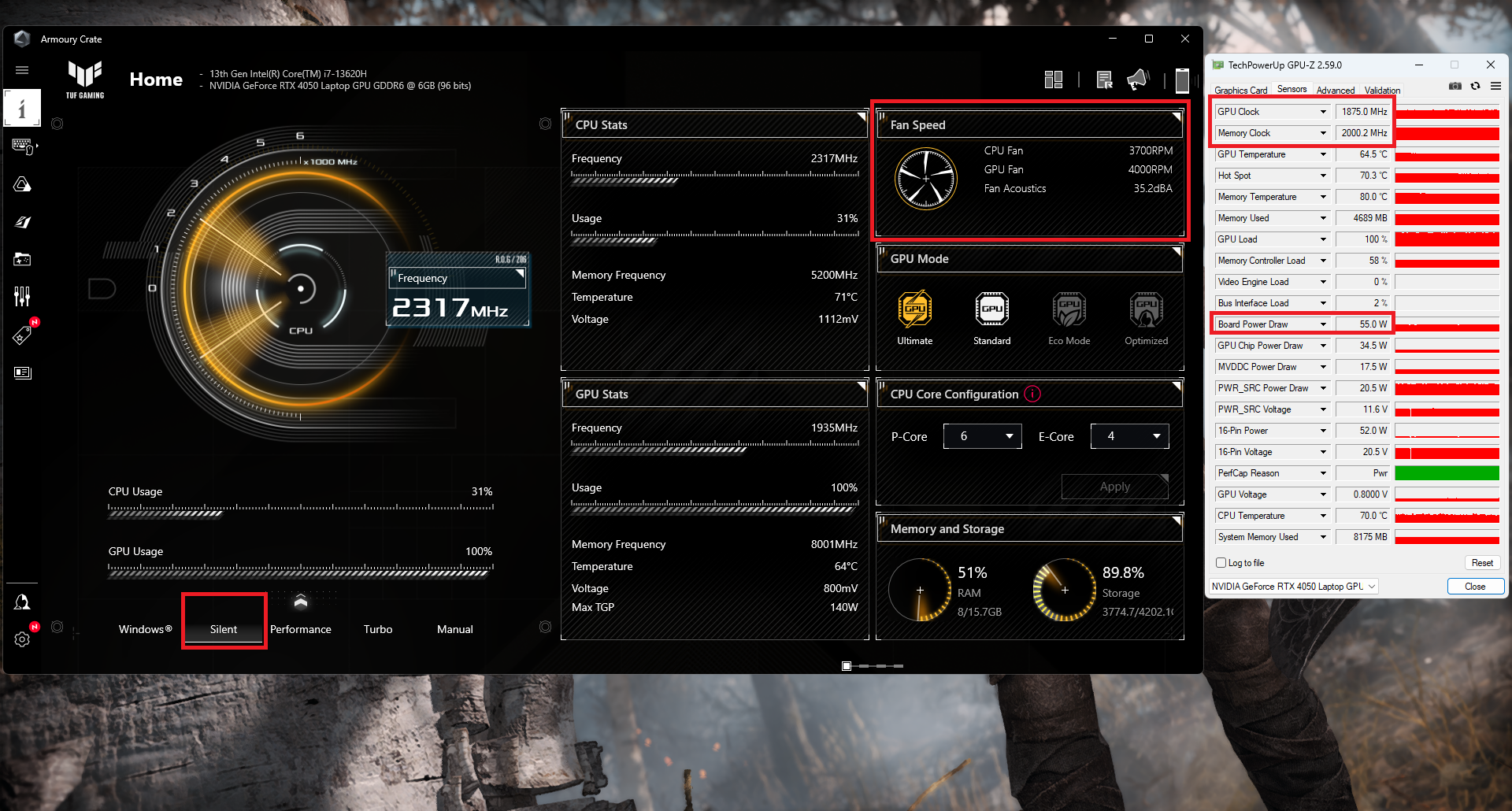This screenshot has width=1512, height=811.
Task: Select Eco Mode GPU icon
Action: click(1069, 309)
